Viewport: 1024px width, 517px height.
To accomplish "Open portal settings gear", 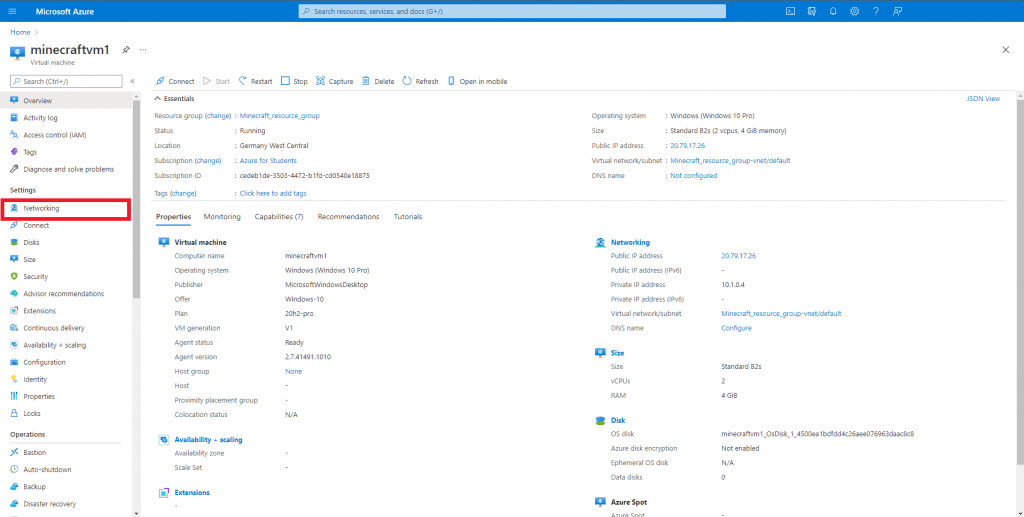I will 854,11.
